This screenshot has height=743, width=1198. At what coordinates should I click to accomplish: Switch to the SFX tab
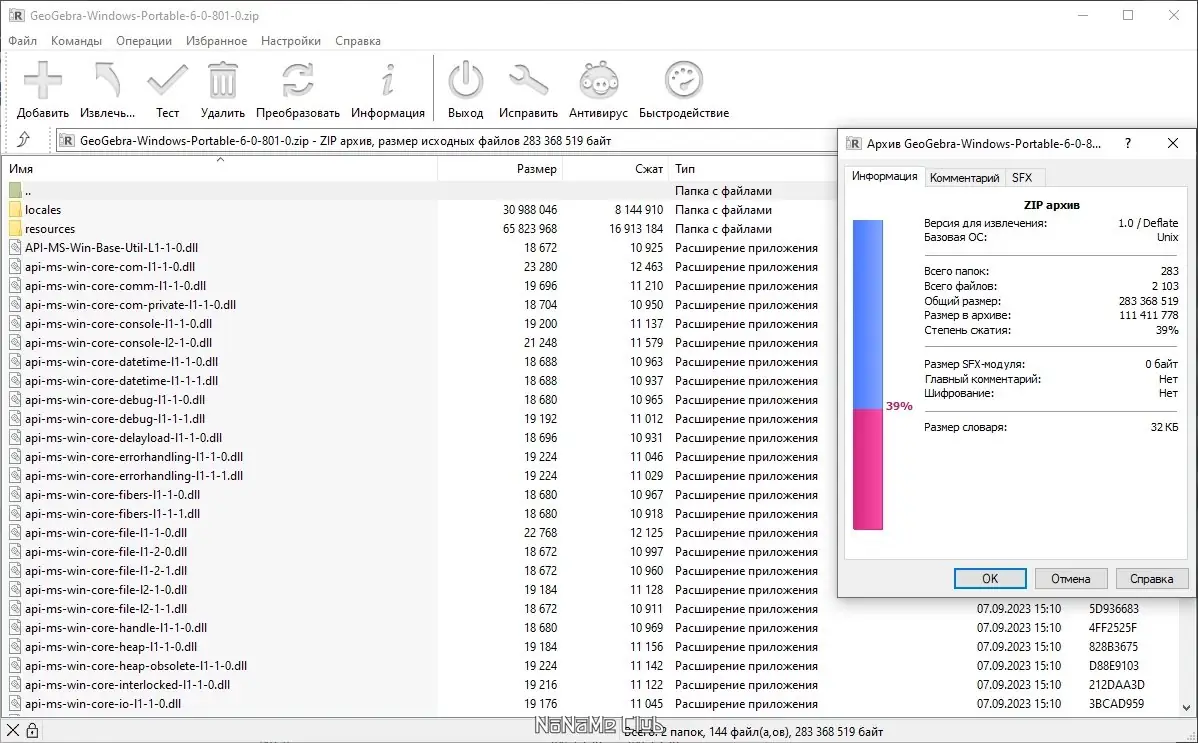click(x=1023, y=177)
